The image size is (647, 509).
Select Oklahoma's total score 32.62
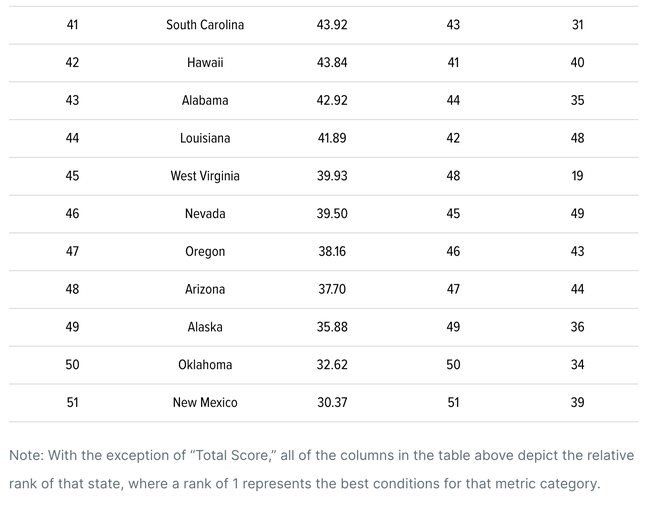click(332, 365)
